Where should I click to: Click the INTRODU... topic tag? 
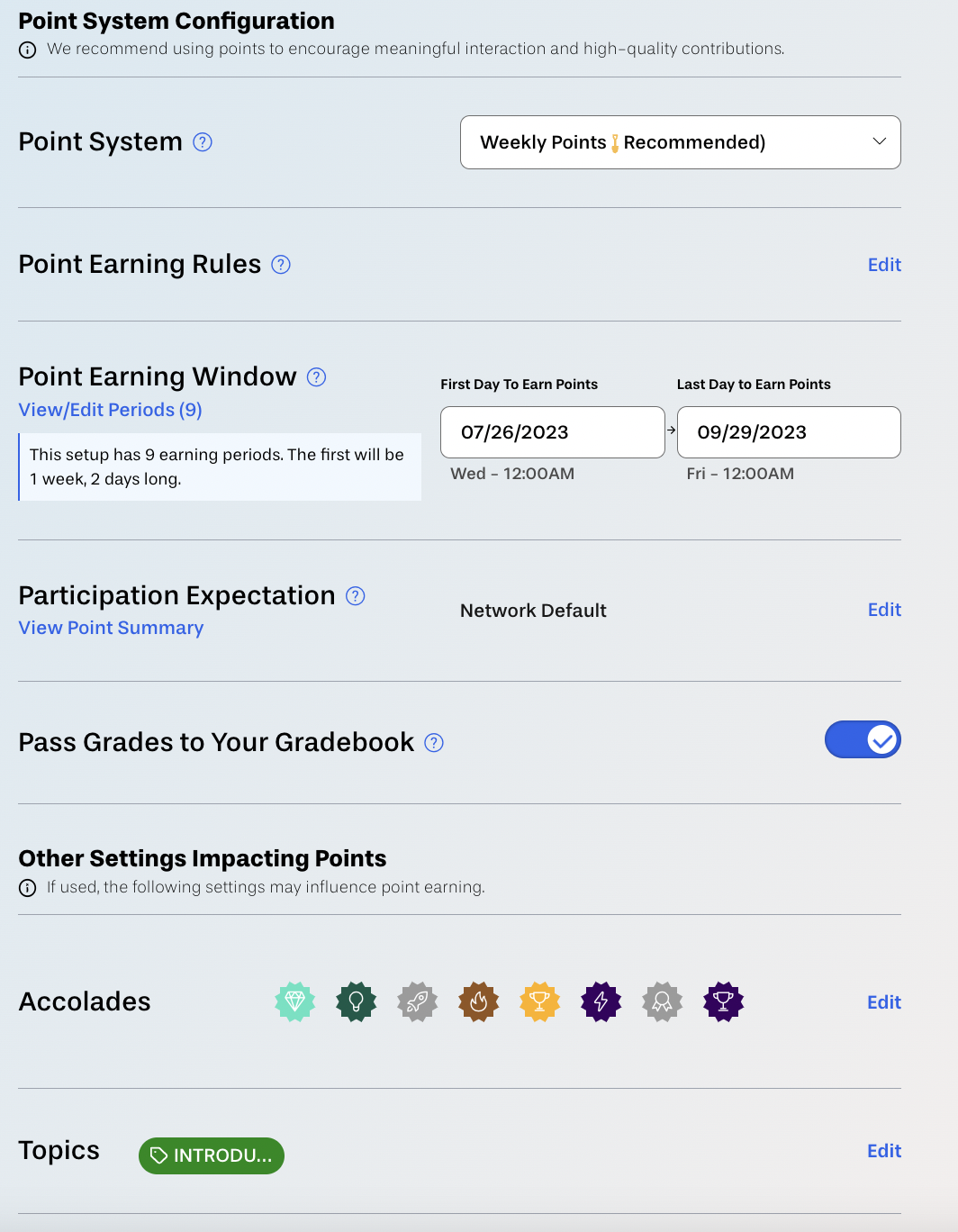coord(212,1155)
